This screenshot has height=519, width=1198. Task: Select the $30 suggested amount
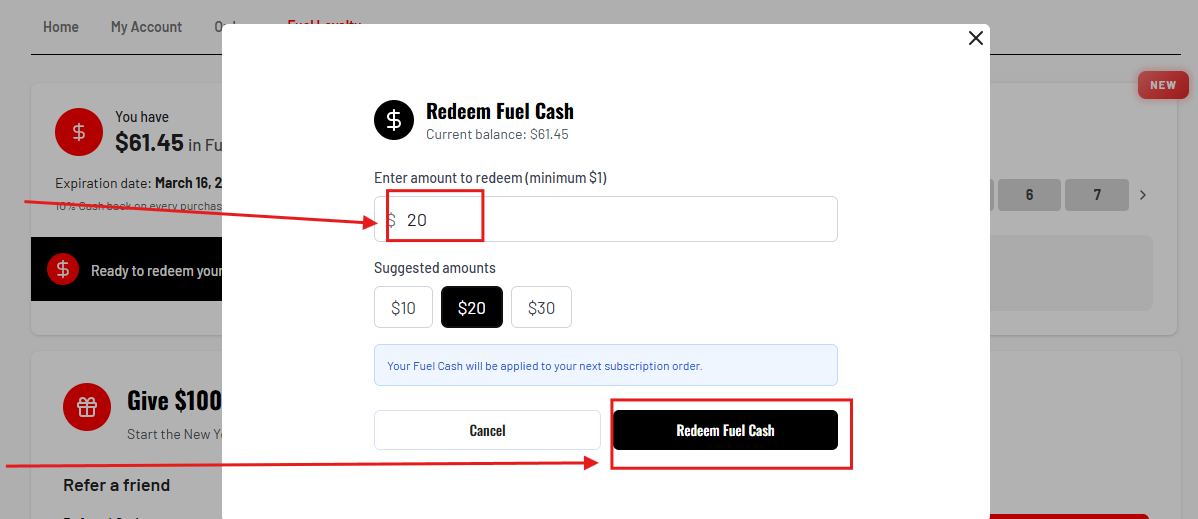pos(541,308)
